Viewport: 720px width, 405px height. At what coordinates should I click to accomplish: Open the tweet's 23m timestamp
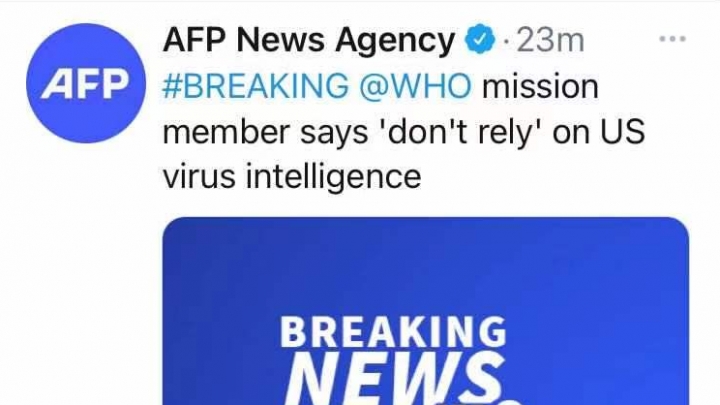click(550, 40)
